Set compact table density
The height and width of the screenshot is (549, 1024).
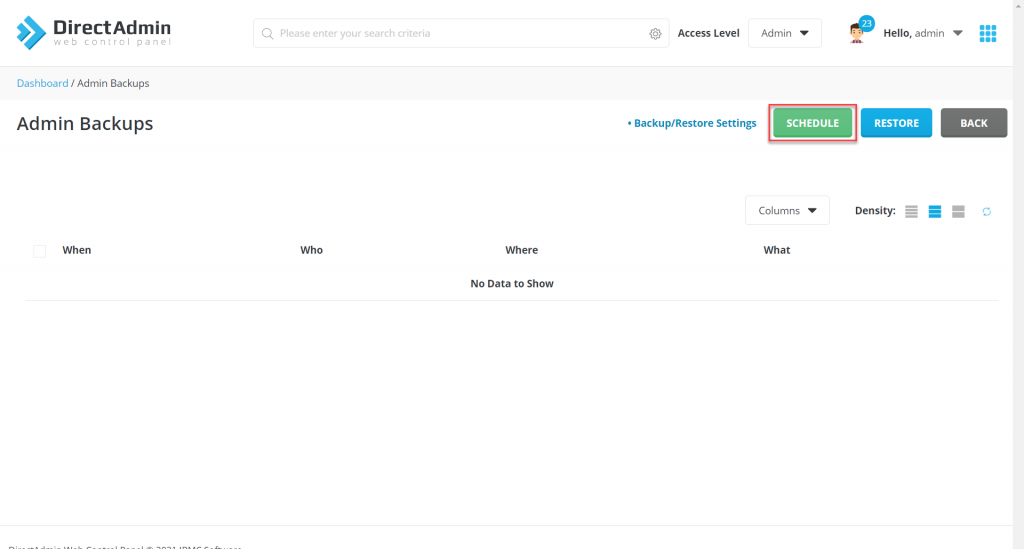911,211
